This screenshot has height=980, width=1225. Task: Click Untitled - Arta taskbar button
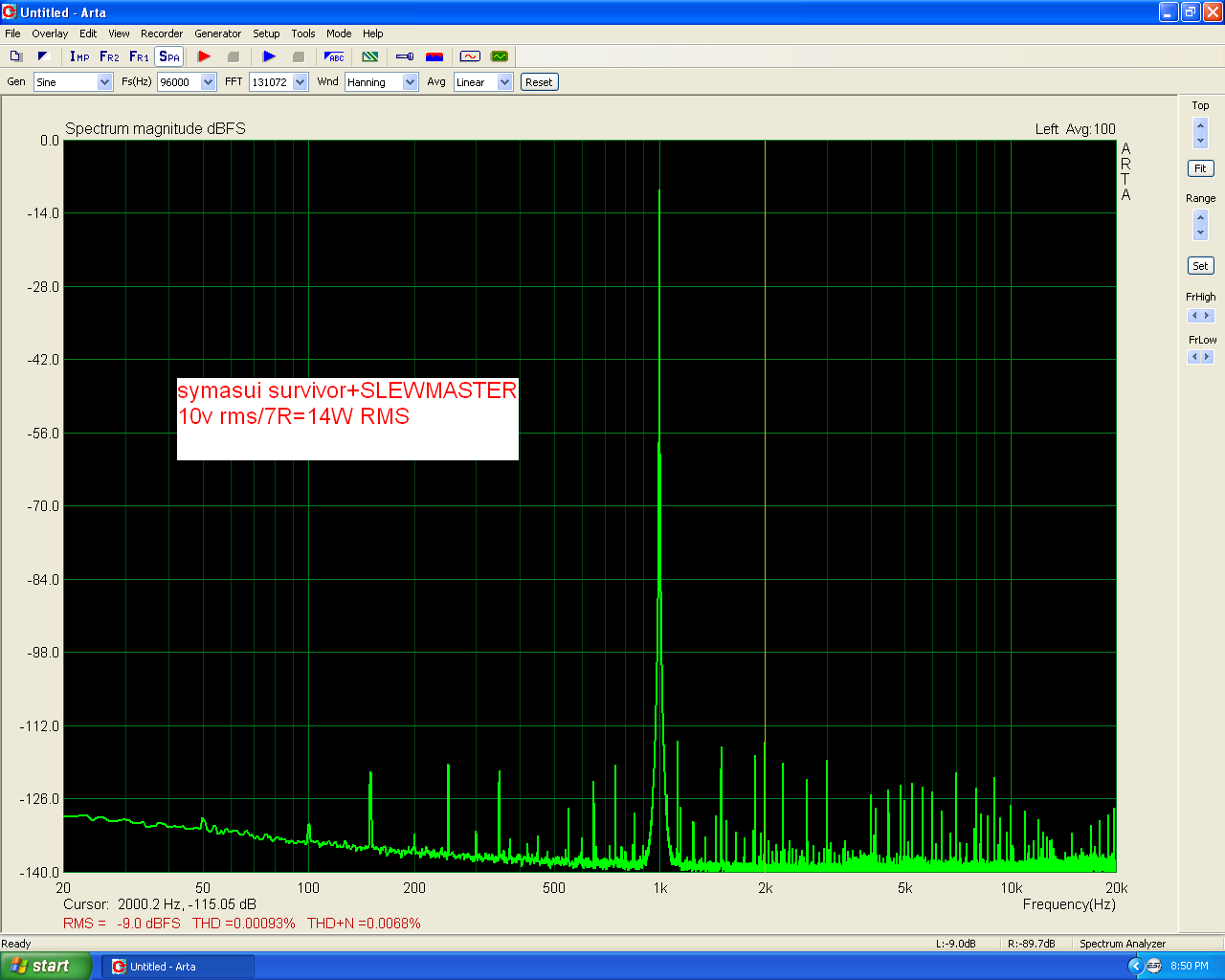coord(178,967)
